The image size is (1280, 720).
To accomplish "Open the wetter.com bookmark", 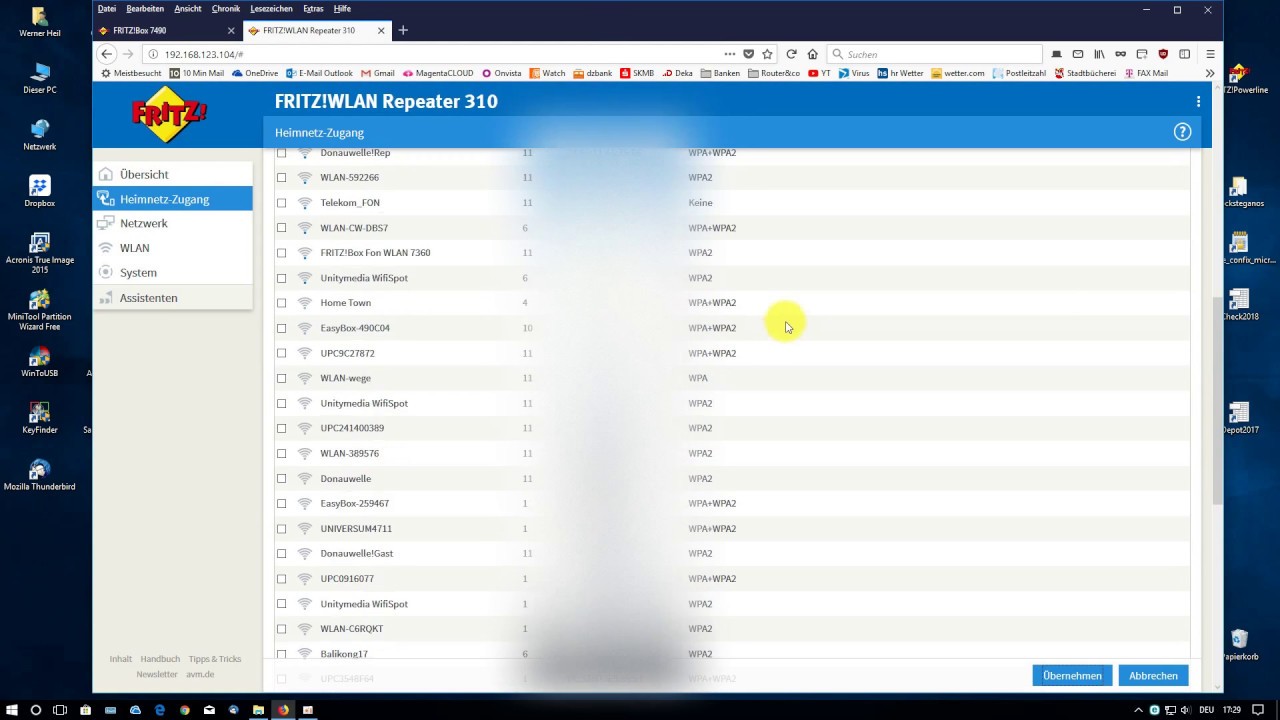I will [957, 73].
